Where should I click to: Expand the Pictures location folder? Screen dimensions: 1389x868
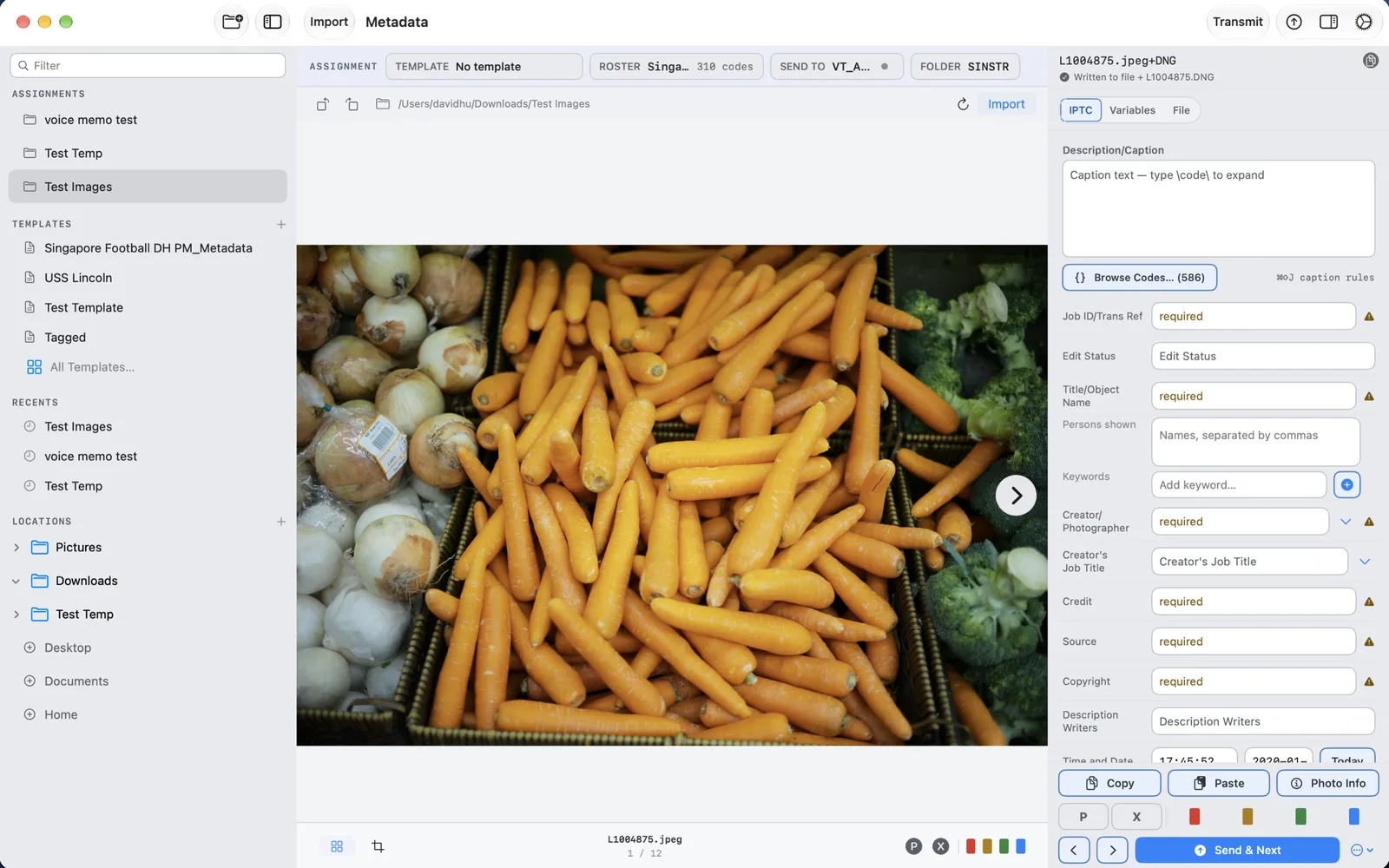click(x=16, y=548)
